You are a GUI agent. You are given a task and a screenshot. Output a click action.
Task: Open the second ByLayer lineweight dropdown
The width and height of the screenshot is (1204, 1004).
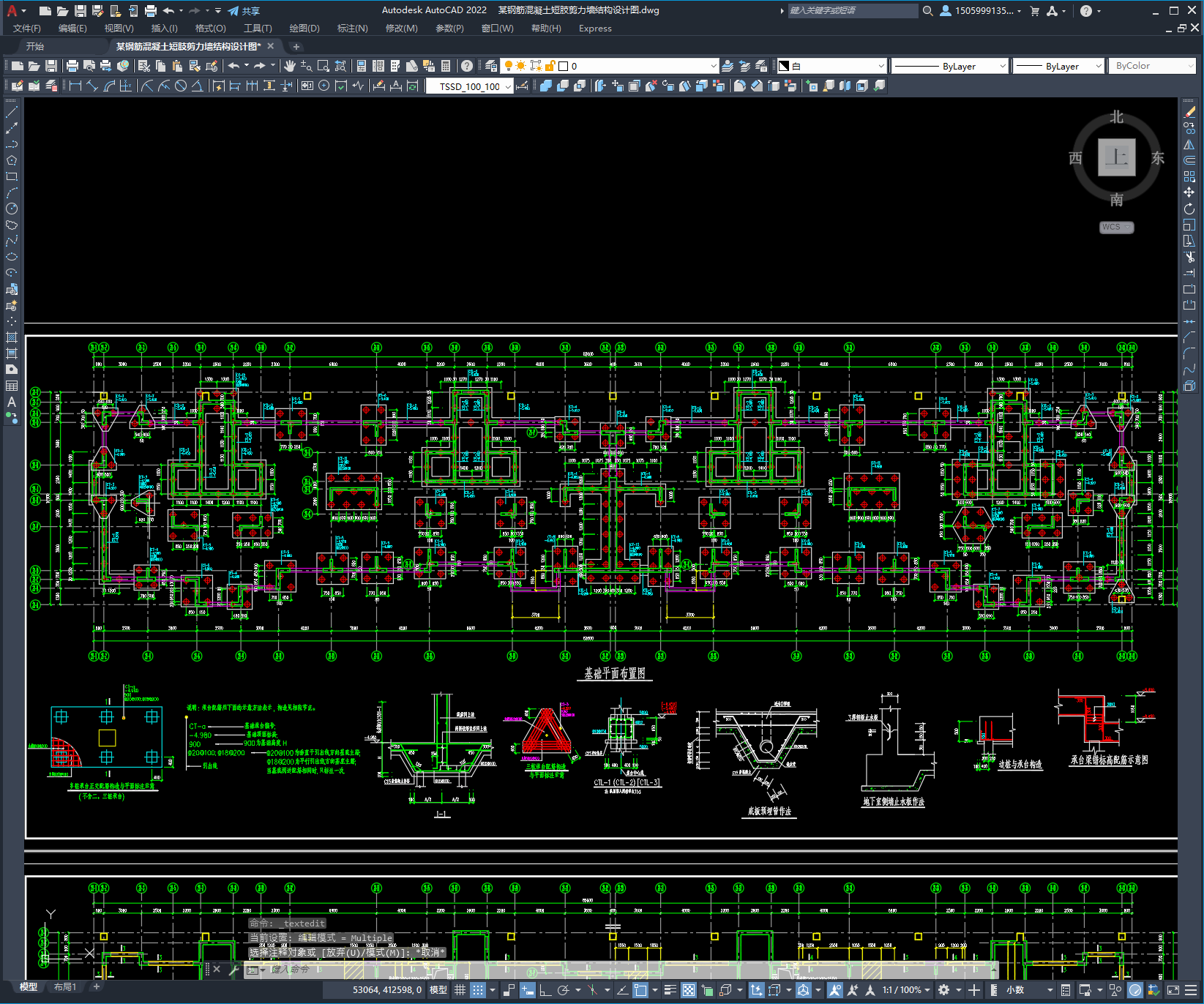coord(1058,66)
